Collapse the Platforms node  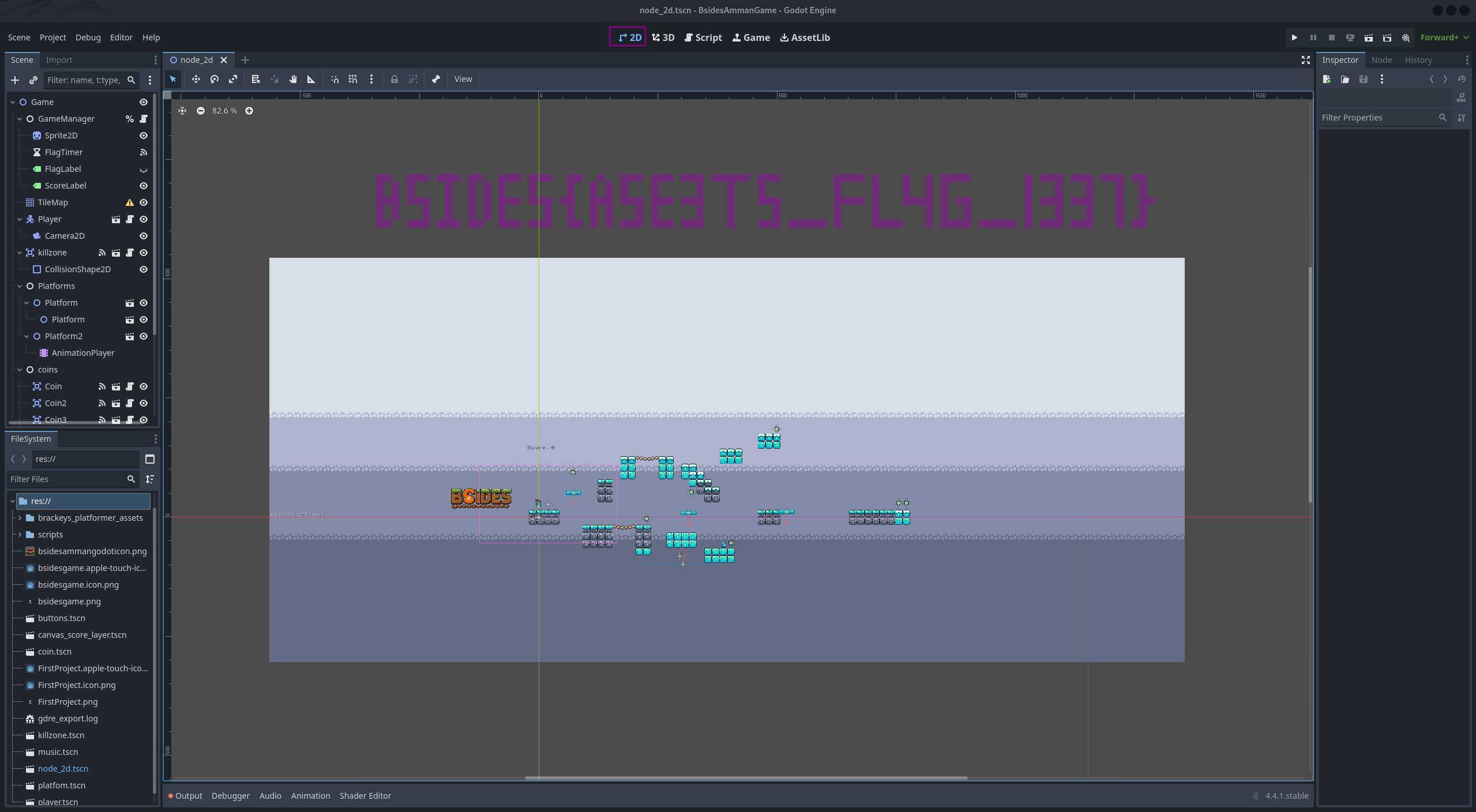pyautogui.click(x=20, y=286)
